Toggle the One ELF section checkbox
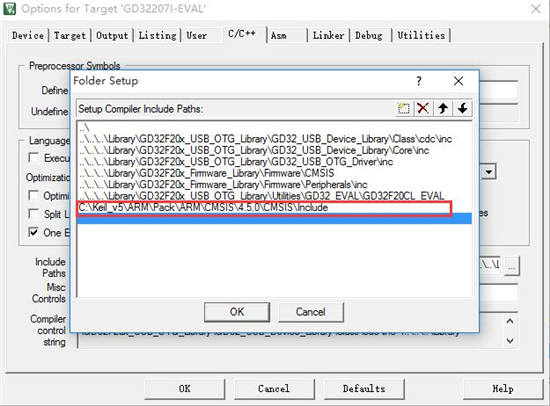Screen dimensions: 550x406 (33, 232)
